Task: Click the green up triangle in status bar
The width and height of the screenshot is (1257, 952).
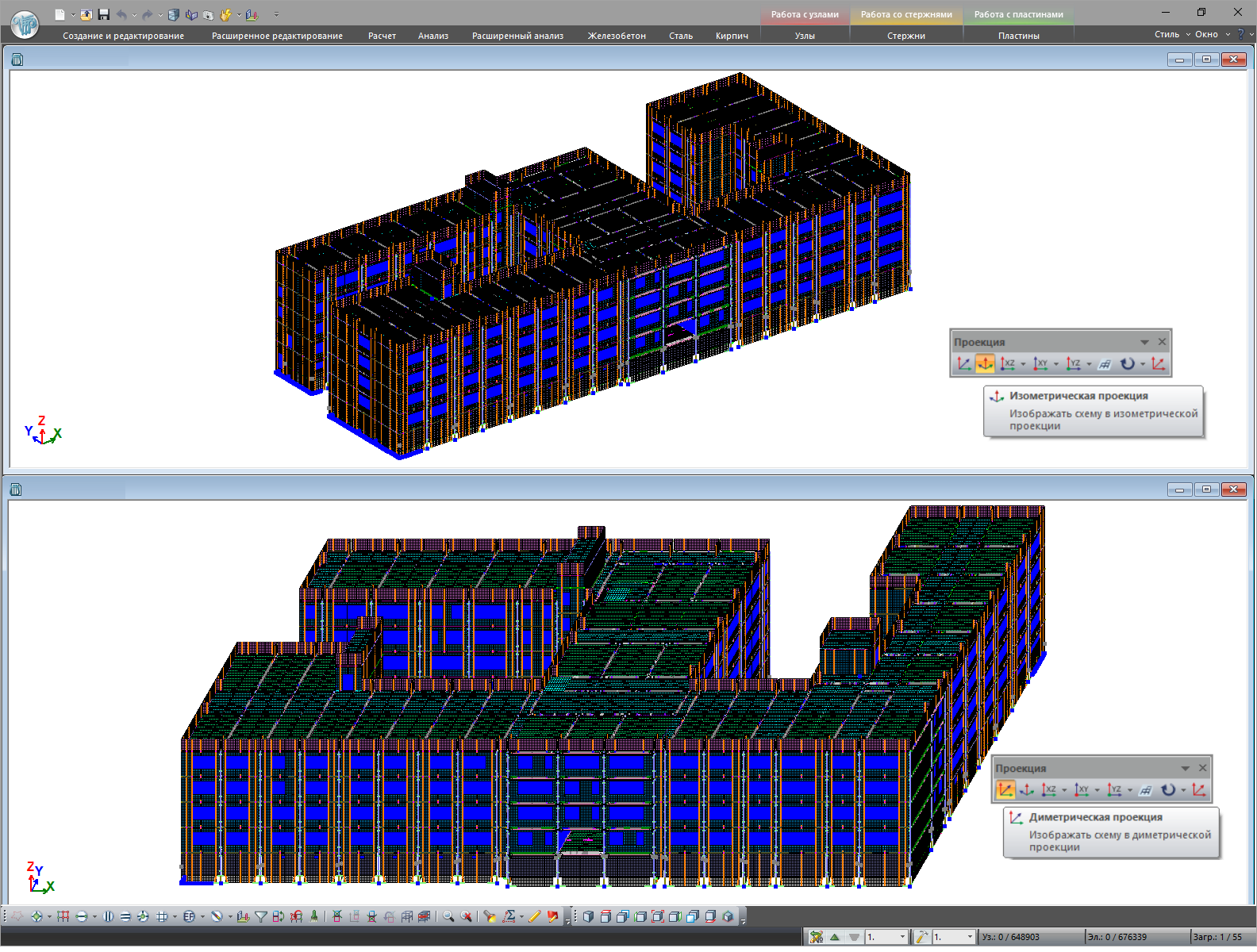Action: pos(835,937)
